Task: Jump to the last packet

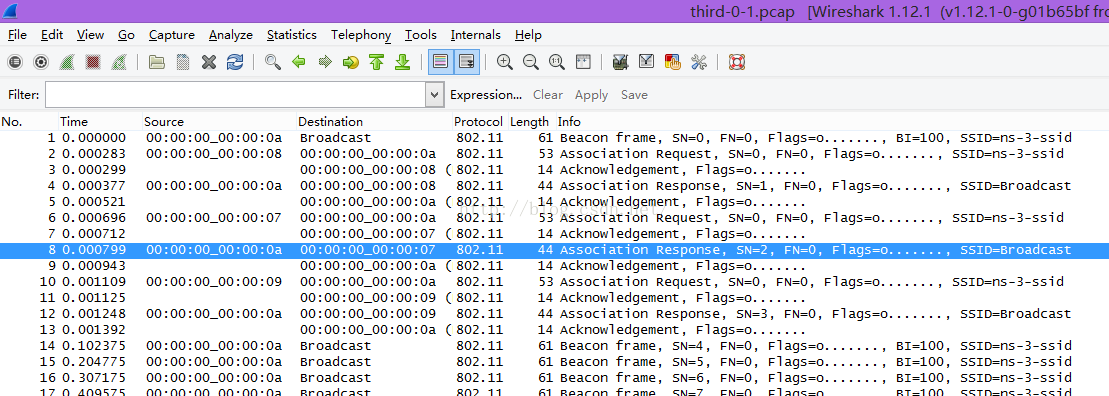Action: point(402,62)
